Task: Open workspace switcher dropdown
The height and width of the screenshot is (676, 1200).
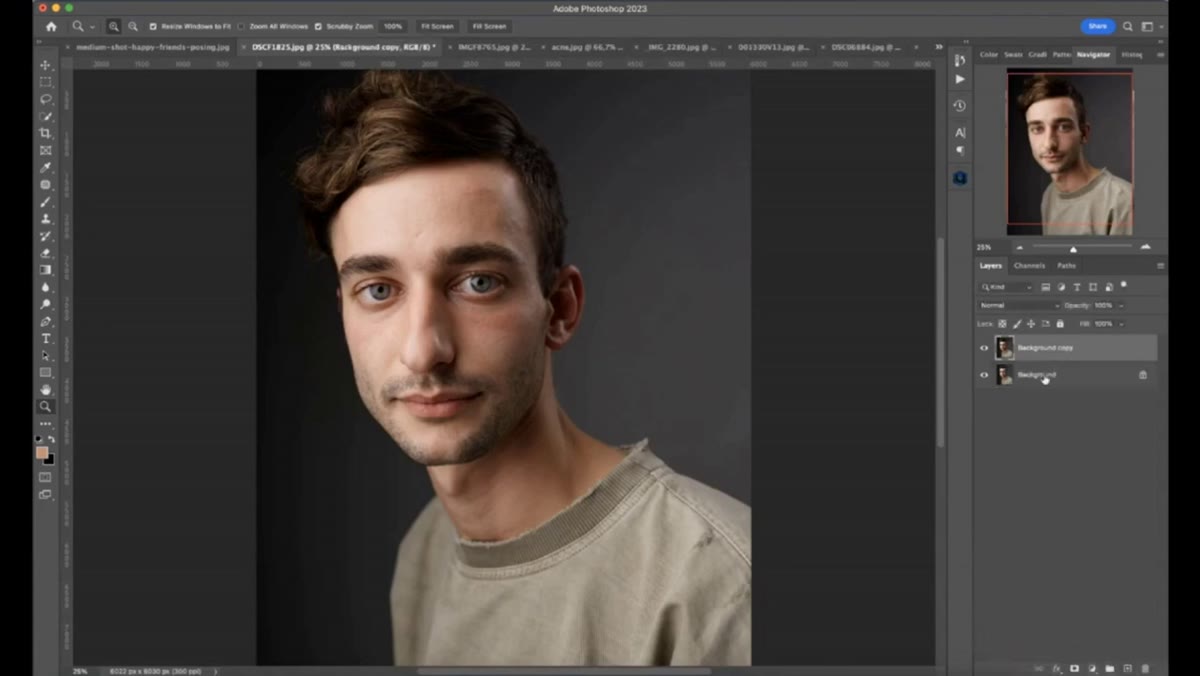Action: 1151,26
